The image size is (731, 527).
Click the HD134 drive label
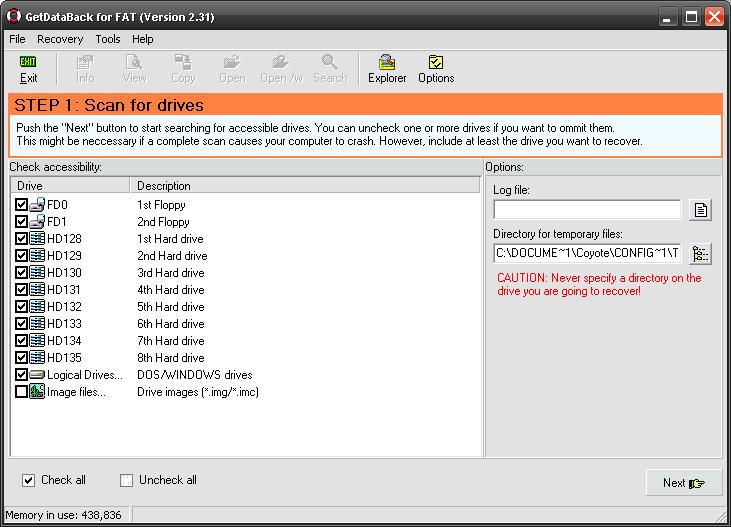pos(64,341)
